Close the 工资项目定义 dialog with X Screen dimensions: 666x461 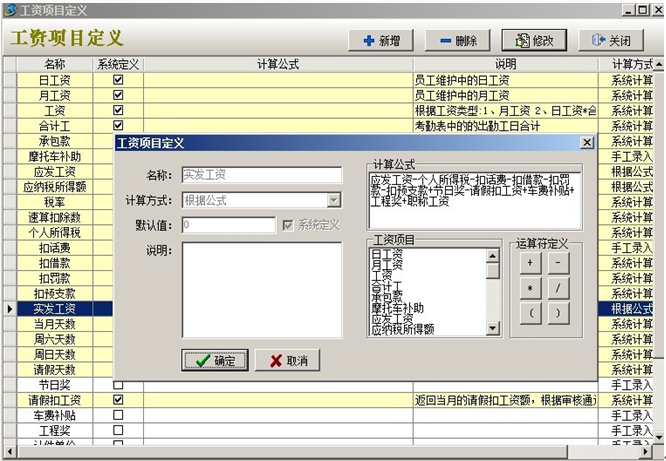[x=587, y=143]
